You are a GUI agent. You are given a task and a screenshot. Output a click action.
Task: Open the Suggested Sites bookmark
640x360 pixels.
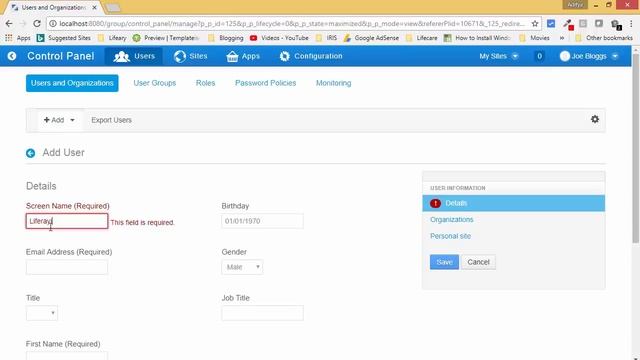click(x=64, y=38)
